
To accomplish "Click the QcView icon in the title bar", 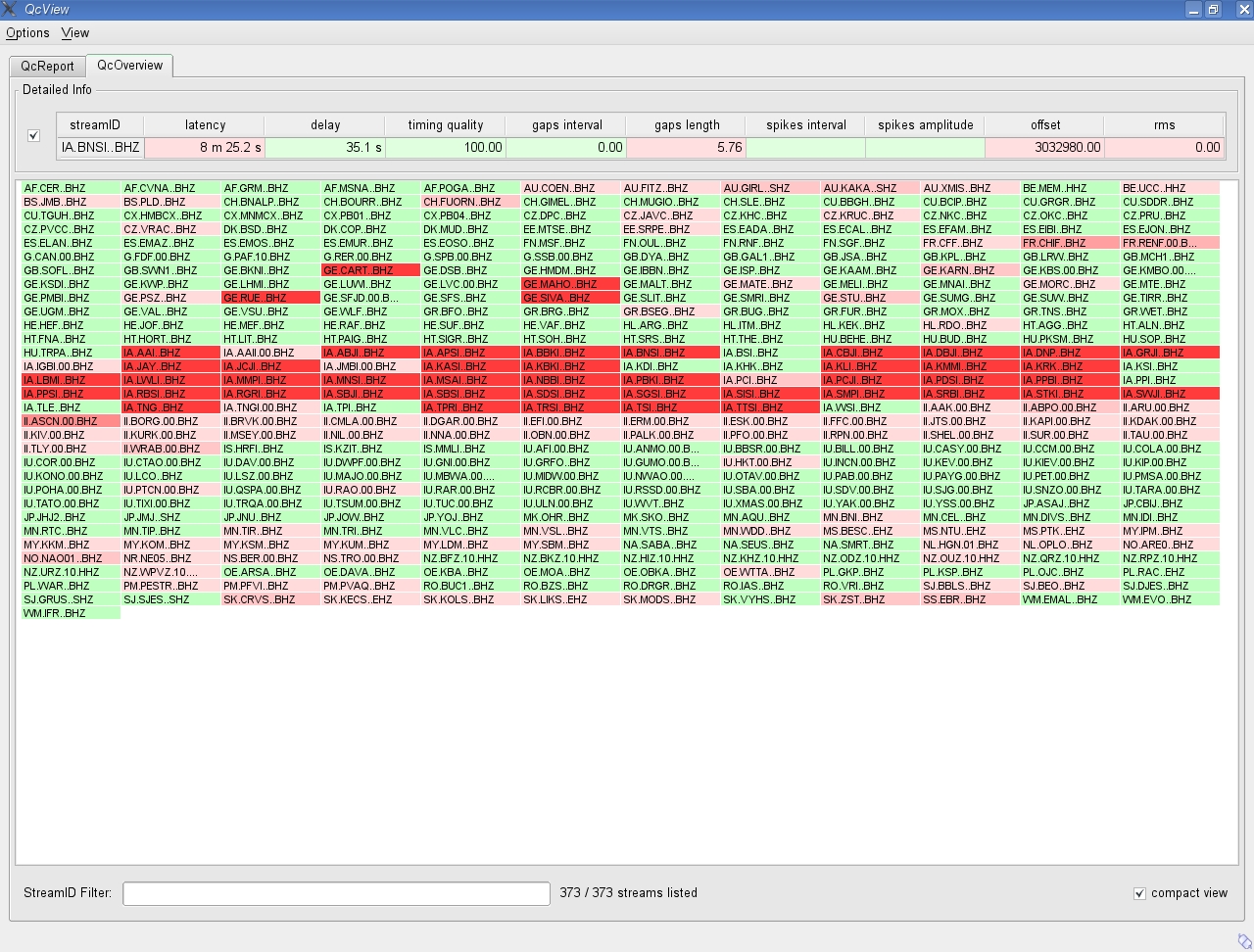I will (x=10, y=9).
